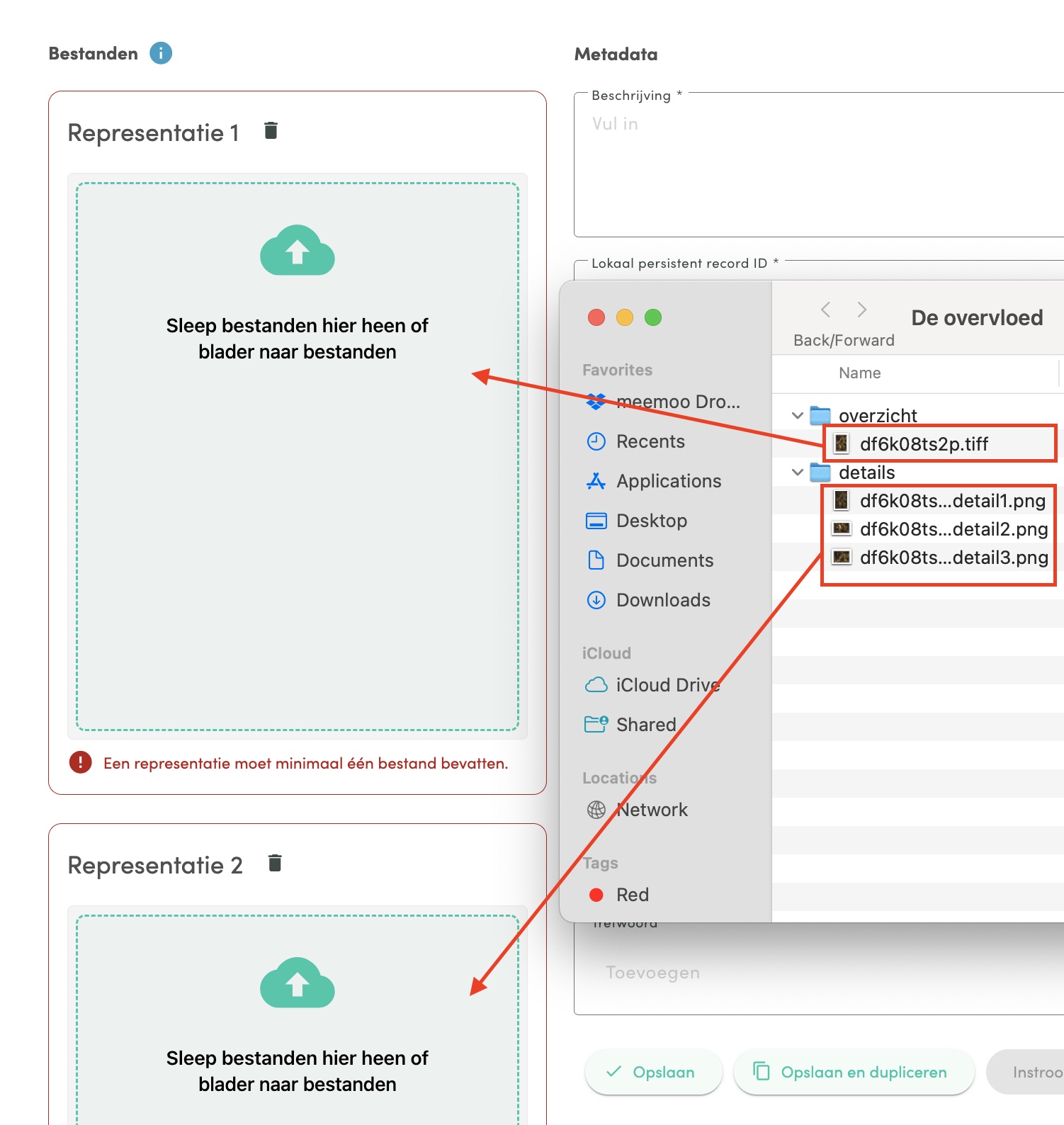Open Recents in the Finder sidebar
1064x1125 pixels.
(635, 441)
